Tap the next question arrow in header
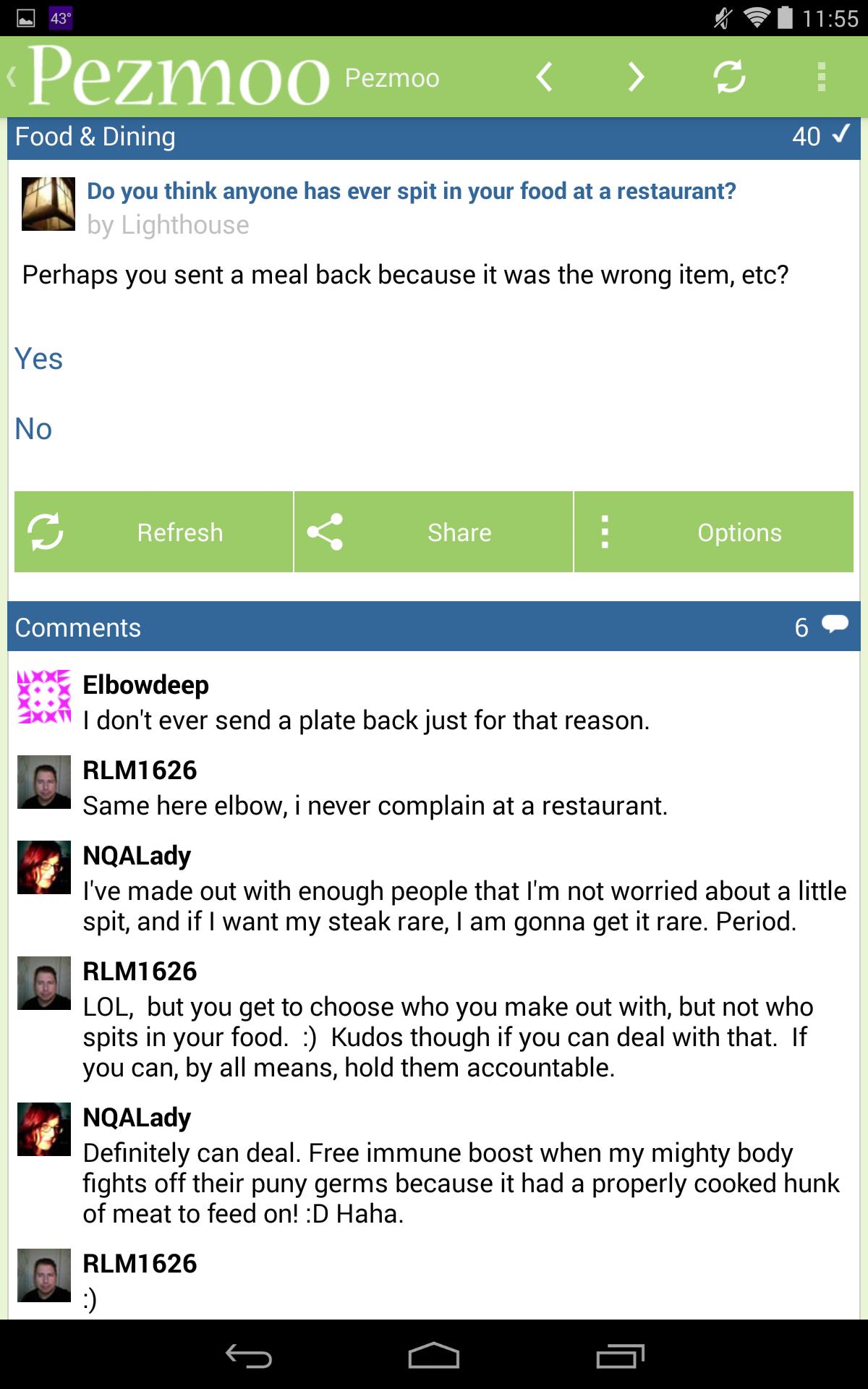The image size is (868, 1389). click(x=636, y=77)
